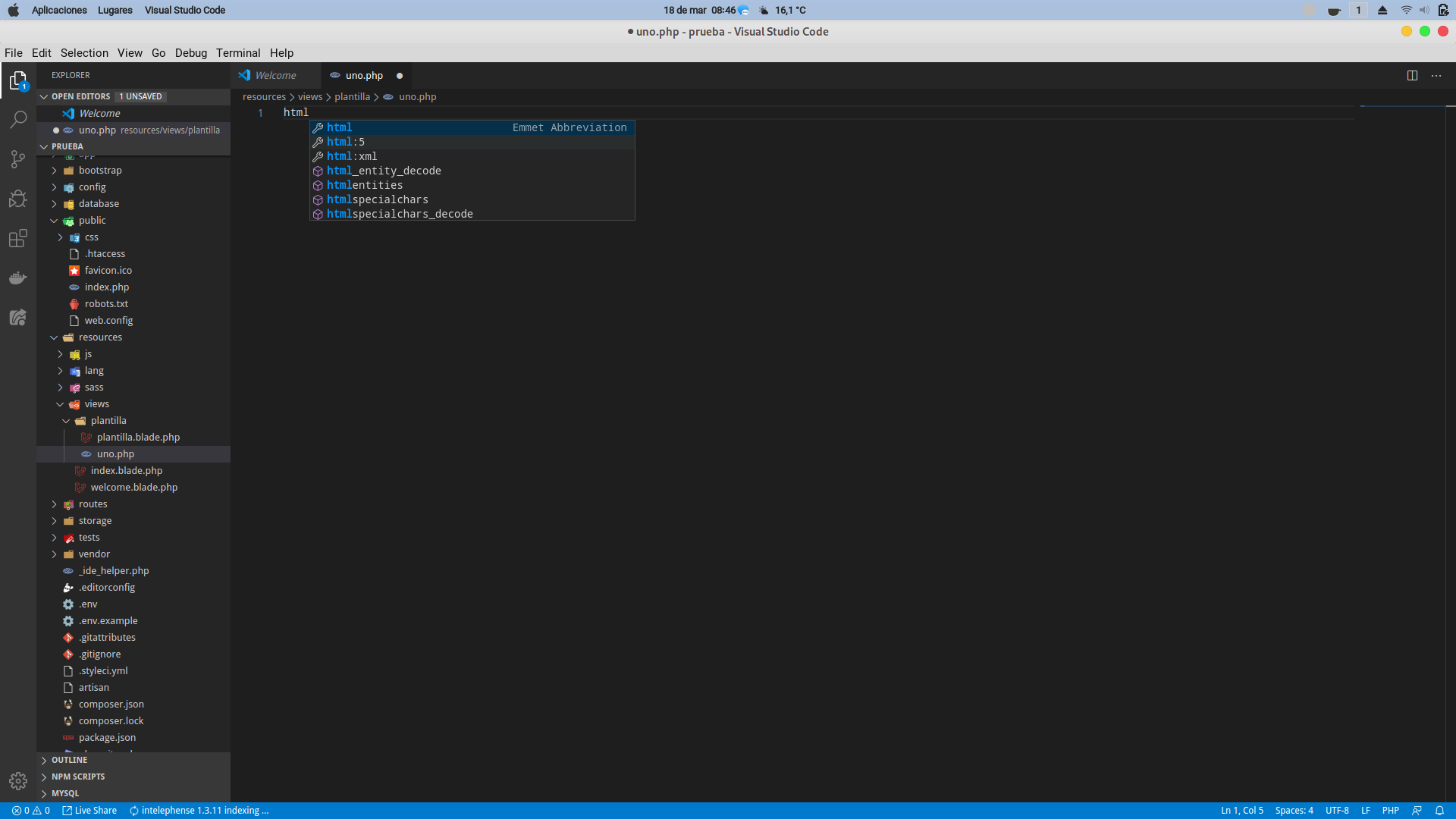Open composer.json file

coord(133,704)
